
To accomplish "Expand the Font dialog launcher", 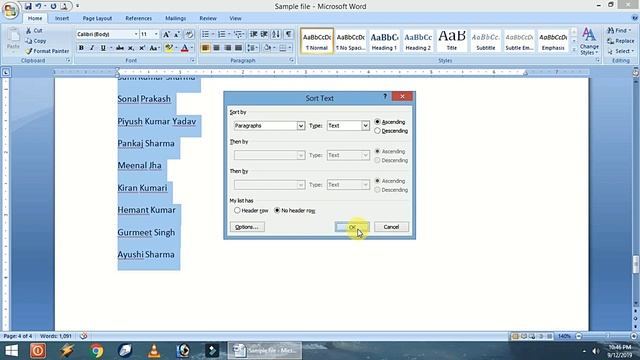I will tap(192, 60).
